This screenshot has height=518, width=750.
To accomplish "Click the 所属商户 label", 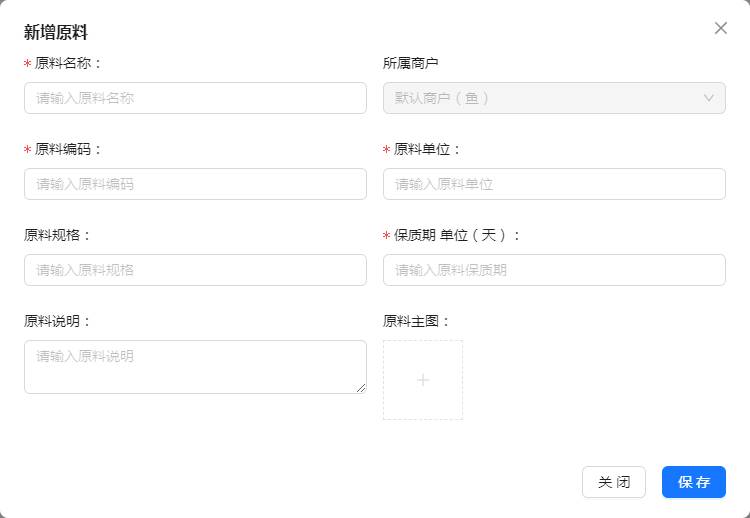I will click(411, 63).
